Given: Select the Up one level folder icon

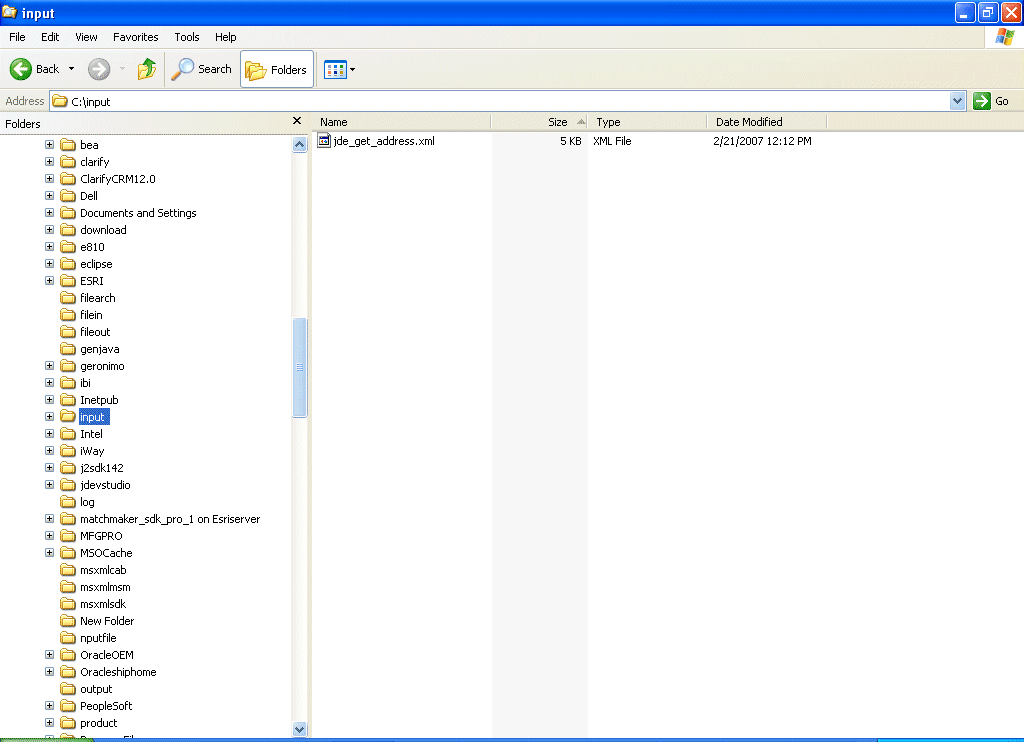Looking at the screenshot, I should click(146, 69).
